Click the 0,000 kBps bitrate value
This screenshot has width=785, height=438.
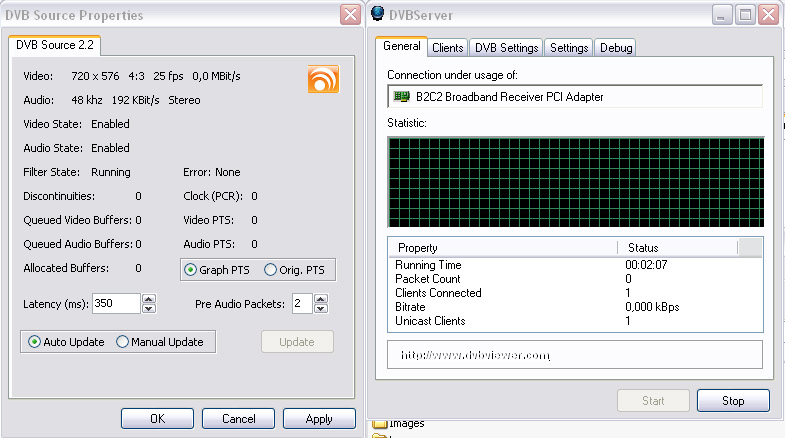point(652,307)
